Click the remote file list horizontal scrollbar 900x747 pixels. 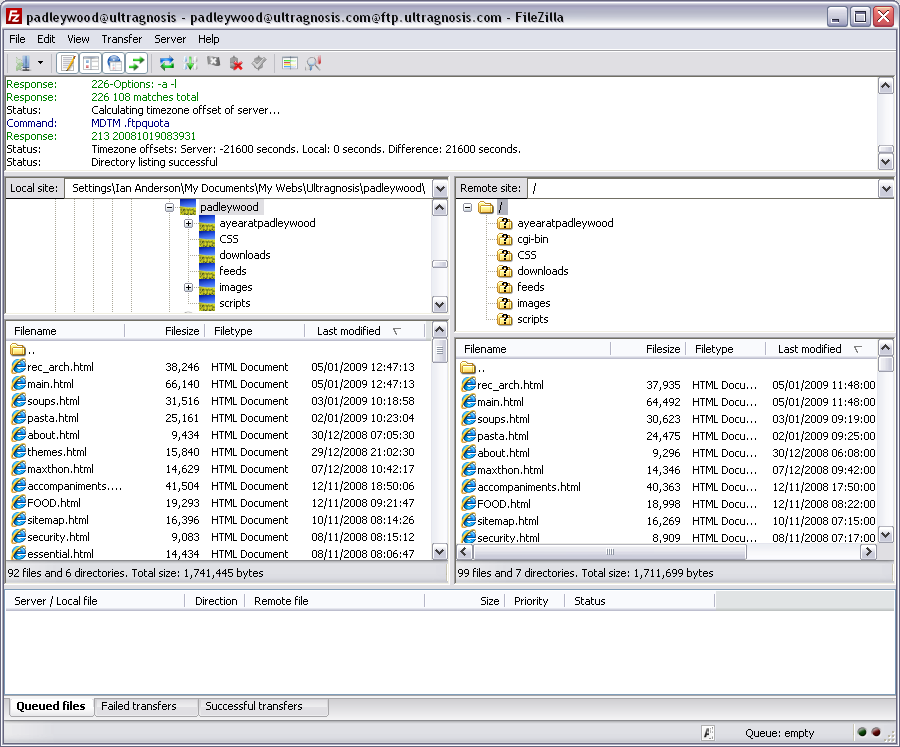pos(610,552)
